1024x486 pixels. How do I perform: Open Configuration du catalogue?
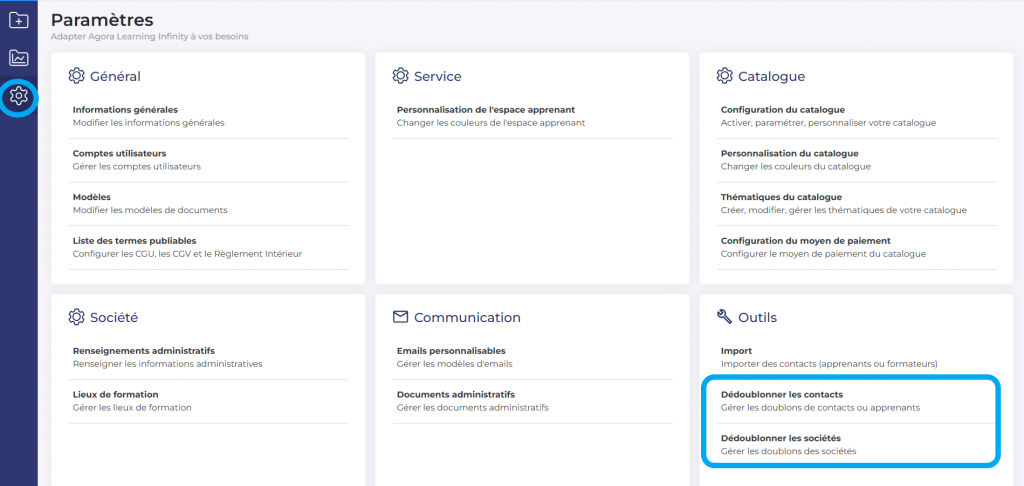point(859,116)
